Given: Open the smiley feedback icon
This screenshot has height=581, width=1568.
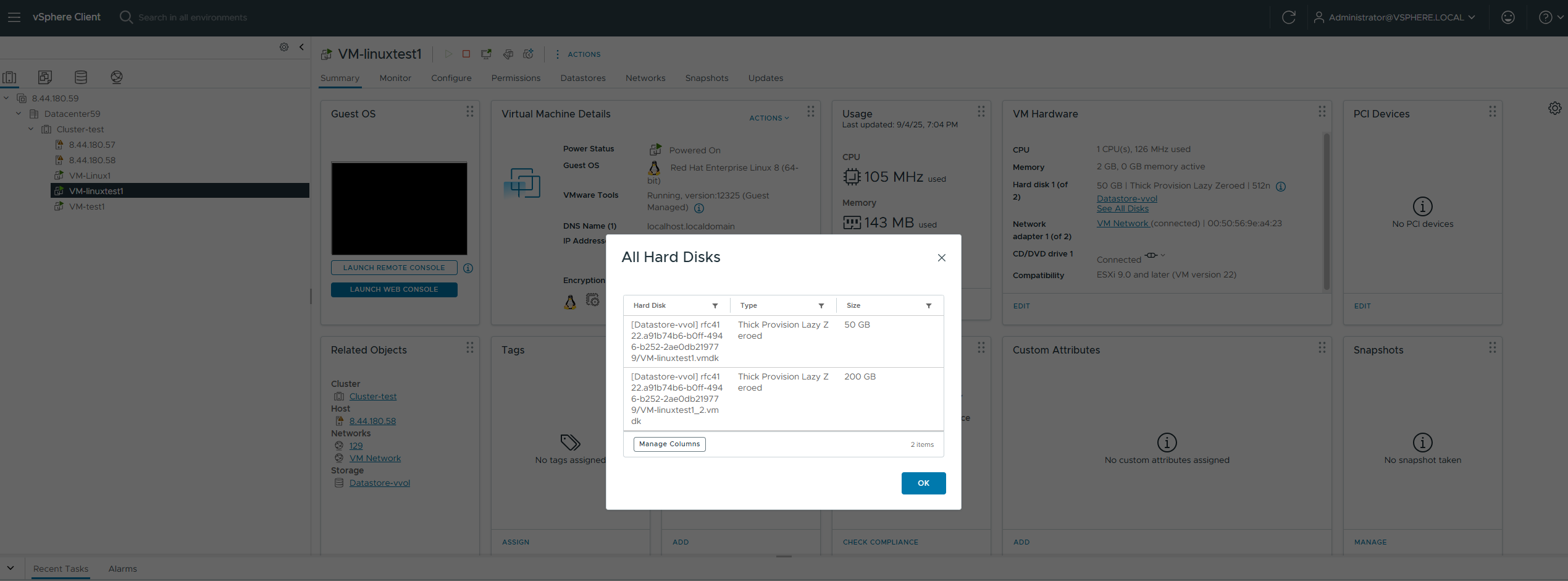Looking at the screenshot, I should click(x=1507, y=17).
